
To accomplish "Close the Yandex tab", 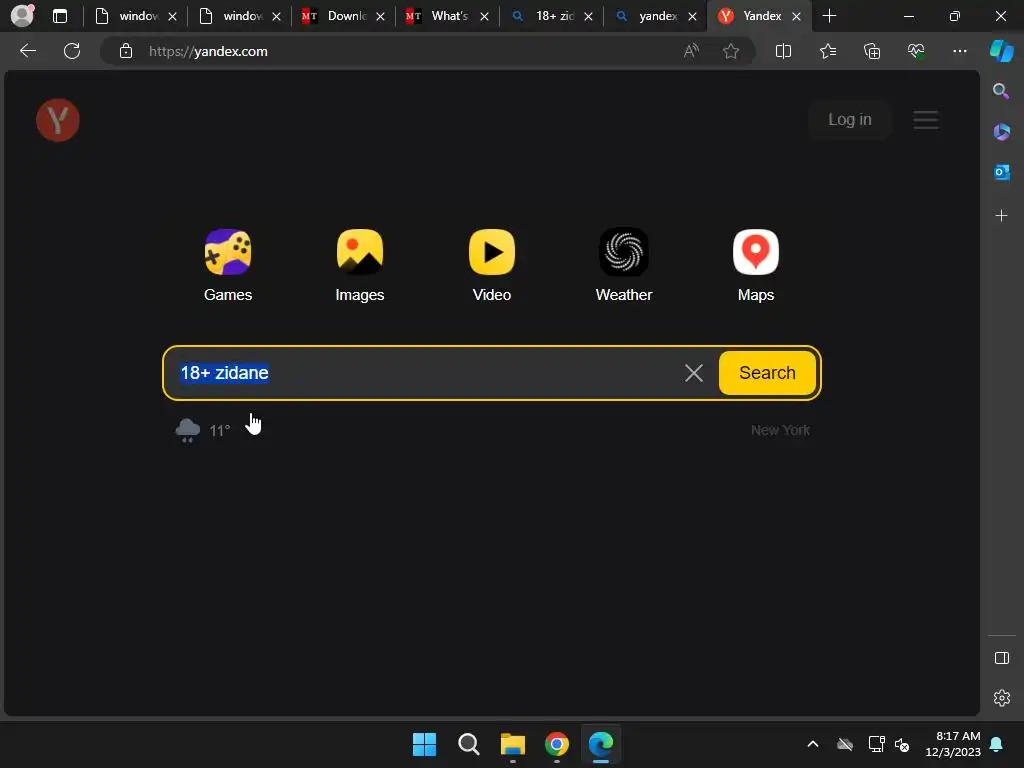I will pos(796,16).
